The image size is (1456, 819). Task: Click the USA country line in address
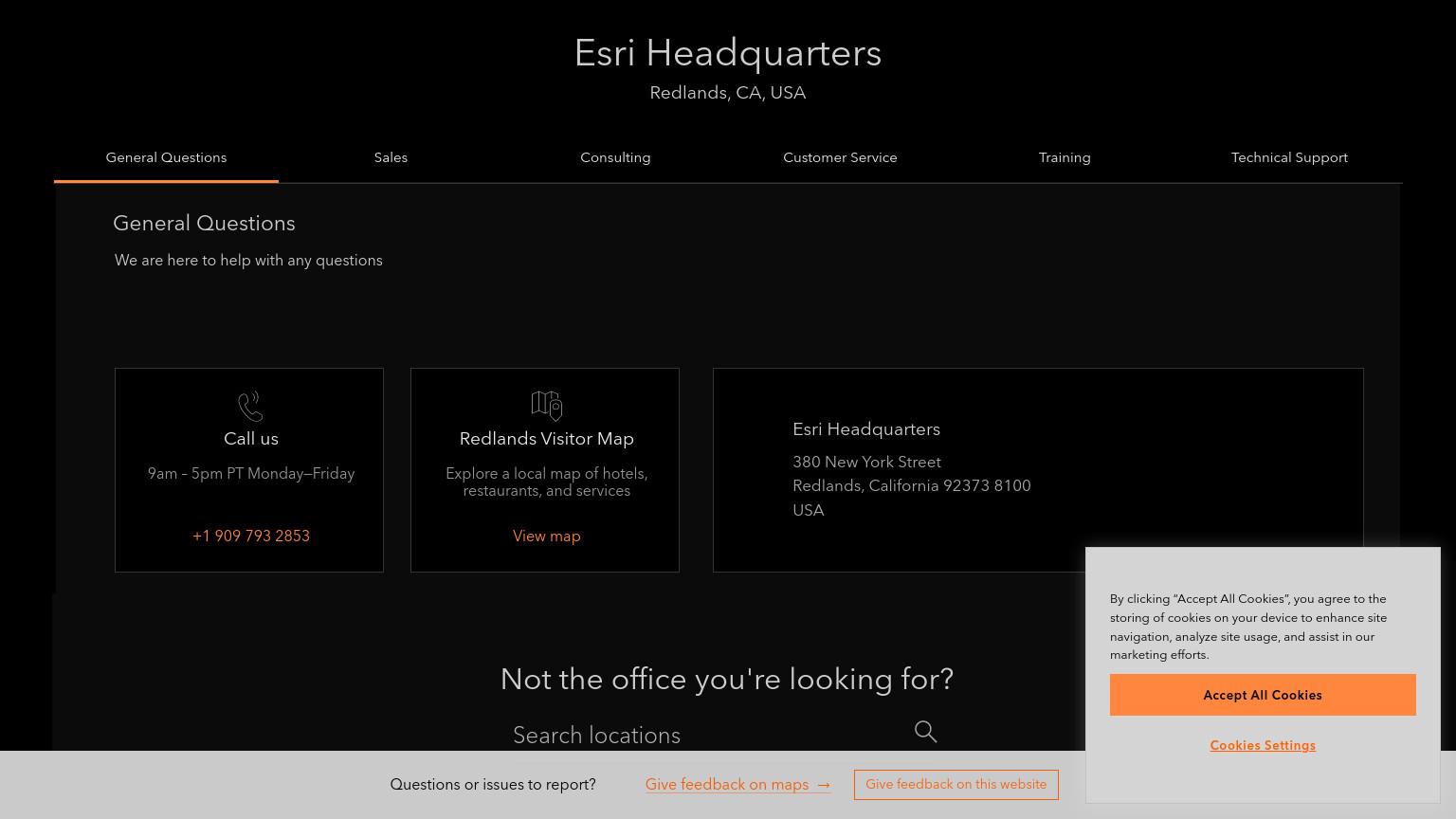pos(809,511)
